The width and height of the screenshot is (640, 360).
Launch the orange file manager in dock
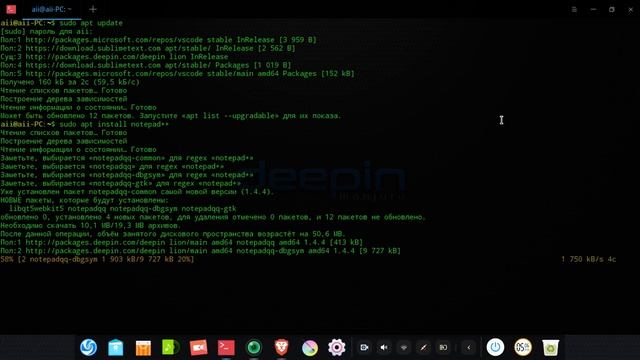click(x=143, y=348)
